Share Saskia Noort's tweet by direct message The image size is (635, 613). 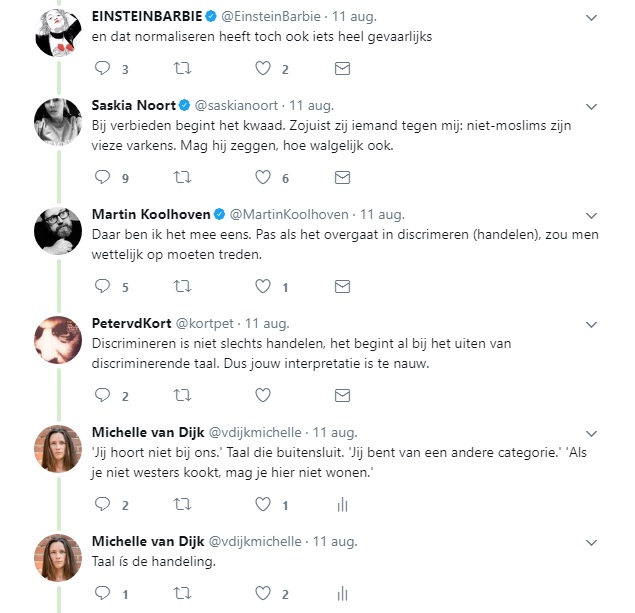(x=342, y=177)
